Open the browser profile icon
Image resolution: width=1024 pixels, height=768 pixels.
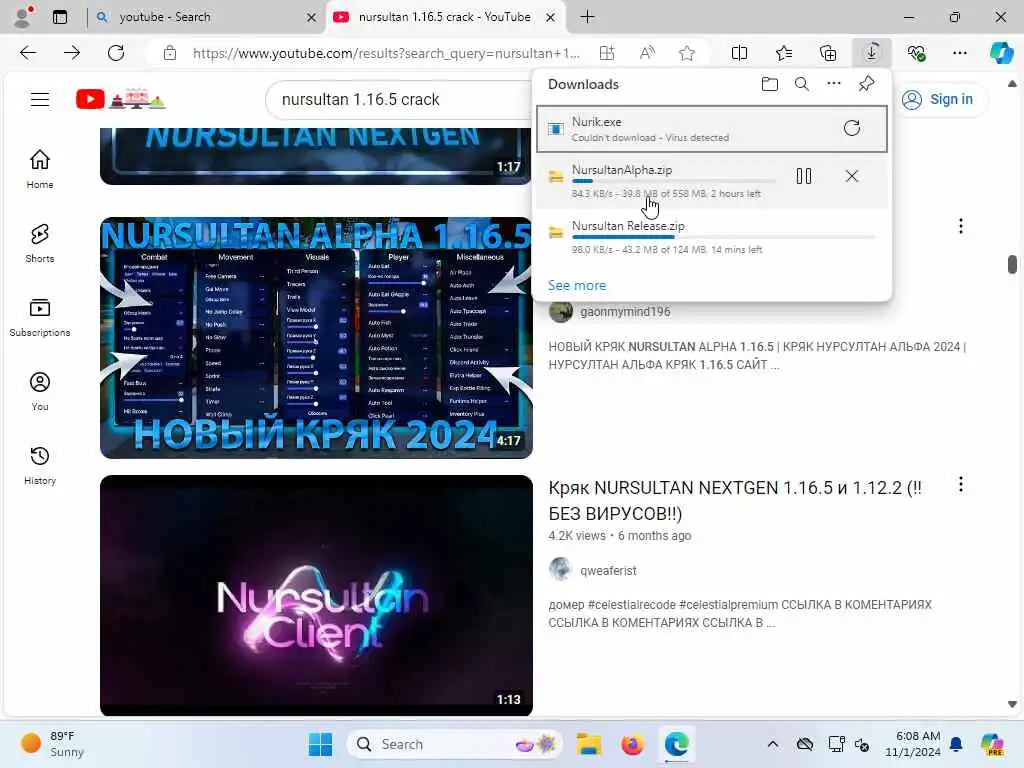(x=23, y=17)
